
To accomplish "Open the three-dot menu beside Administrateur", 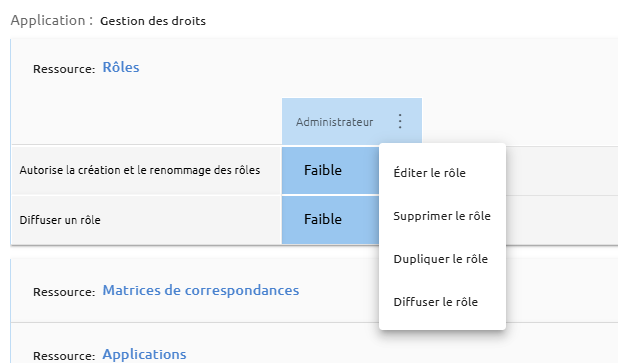I will click(400, 121).
